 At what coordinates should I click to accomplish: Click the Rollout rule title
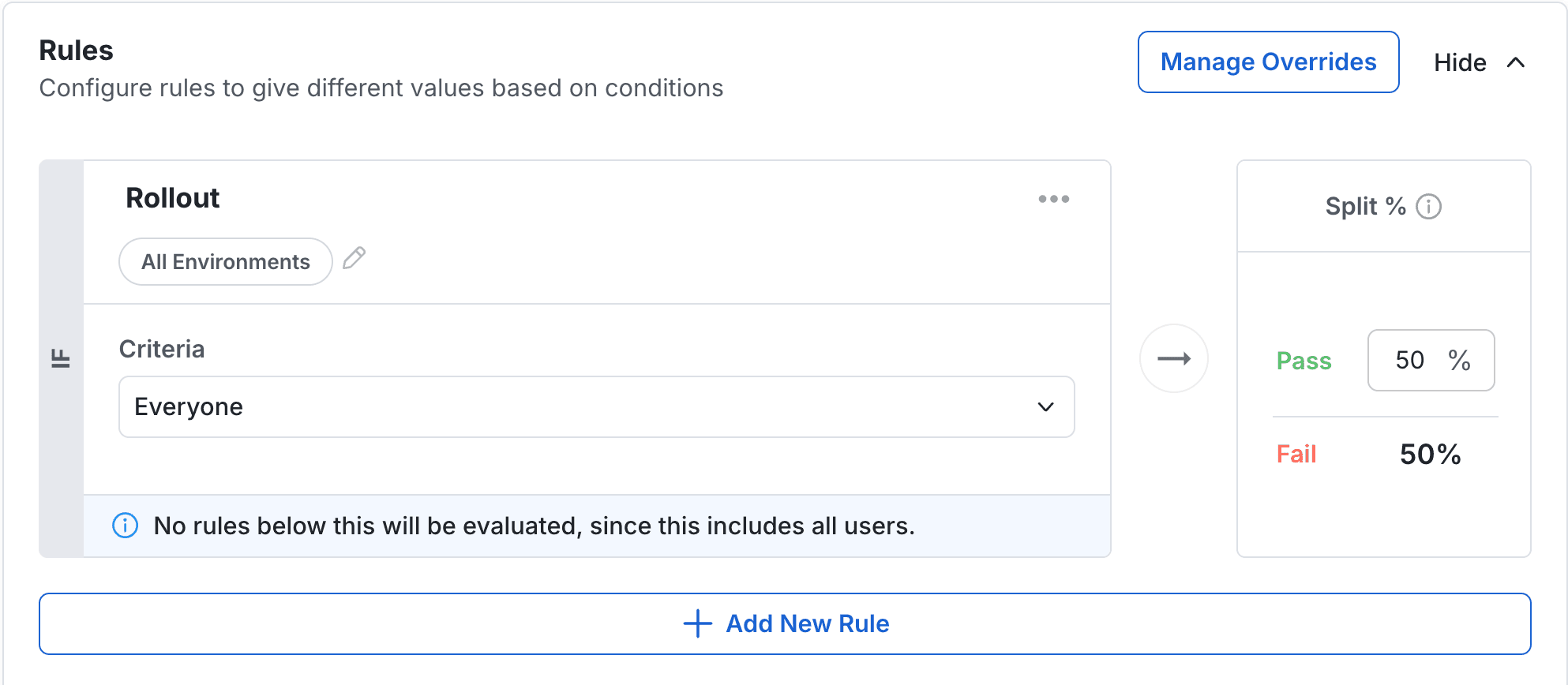172,198
